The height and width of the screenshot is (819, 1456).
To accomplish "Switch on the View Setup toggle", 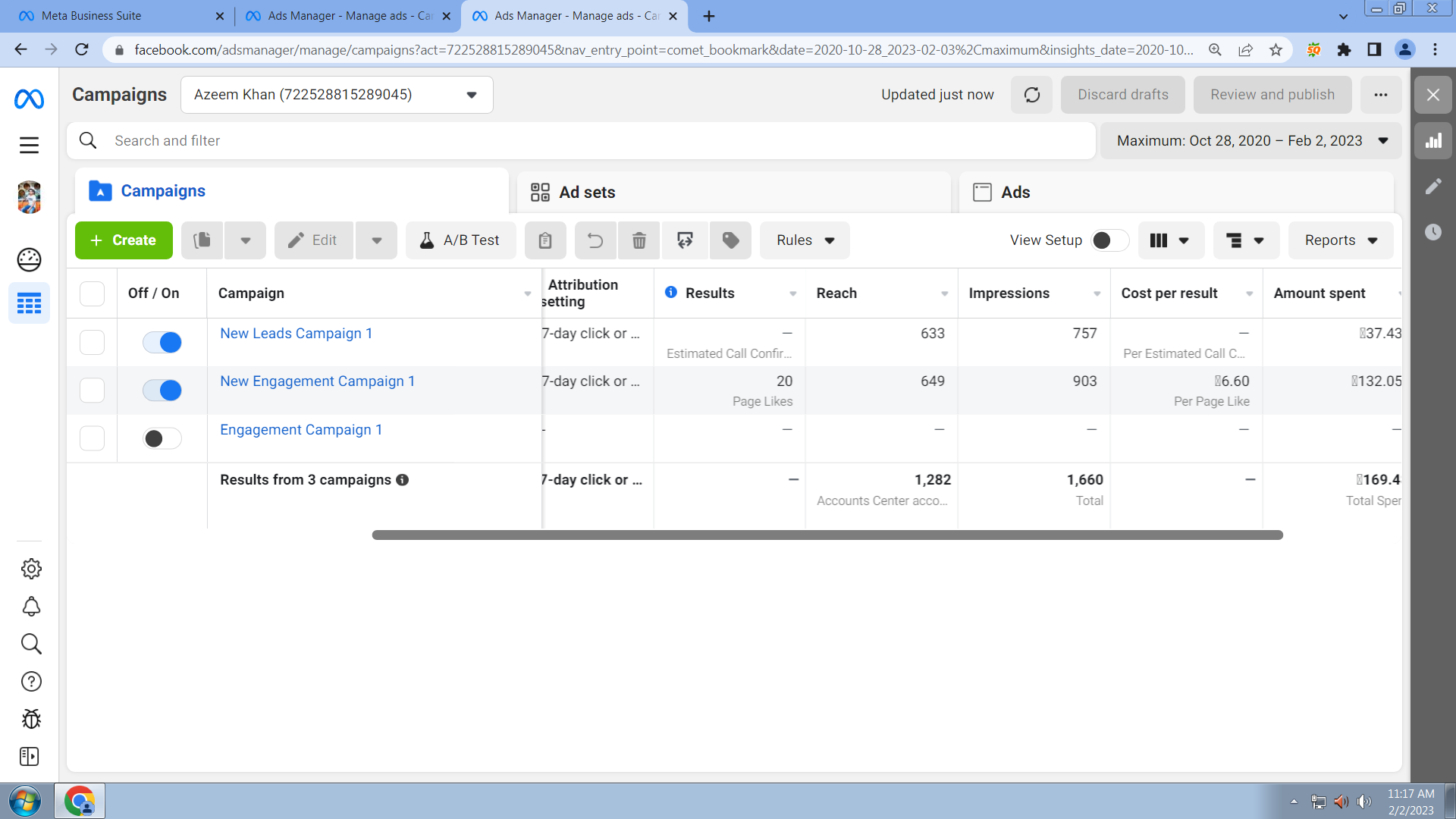I will pos(1109,240).
